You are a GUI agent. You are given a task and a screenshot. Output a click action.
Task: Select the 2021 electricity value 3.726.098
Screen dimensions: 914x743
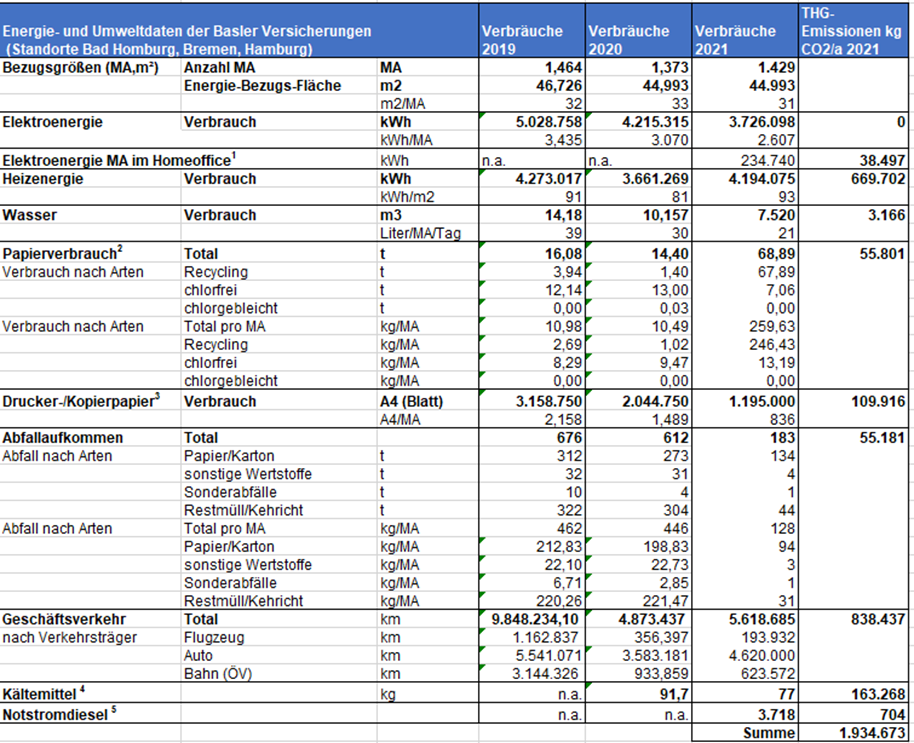point(762,122)
